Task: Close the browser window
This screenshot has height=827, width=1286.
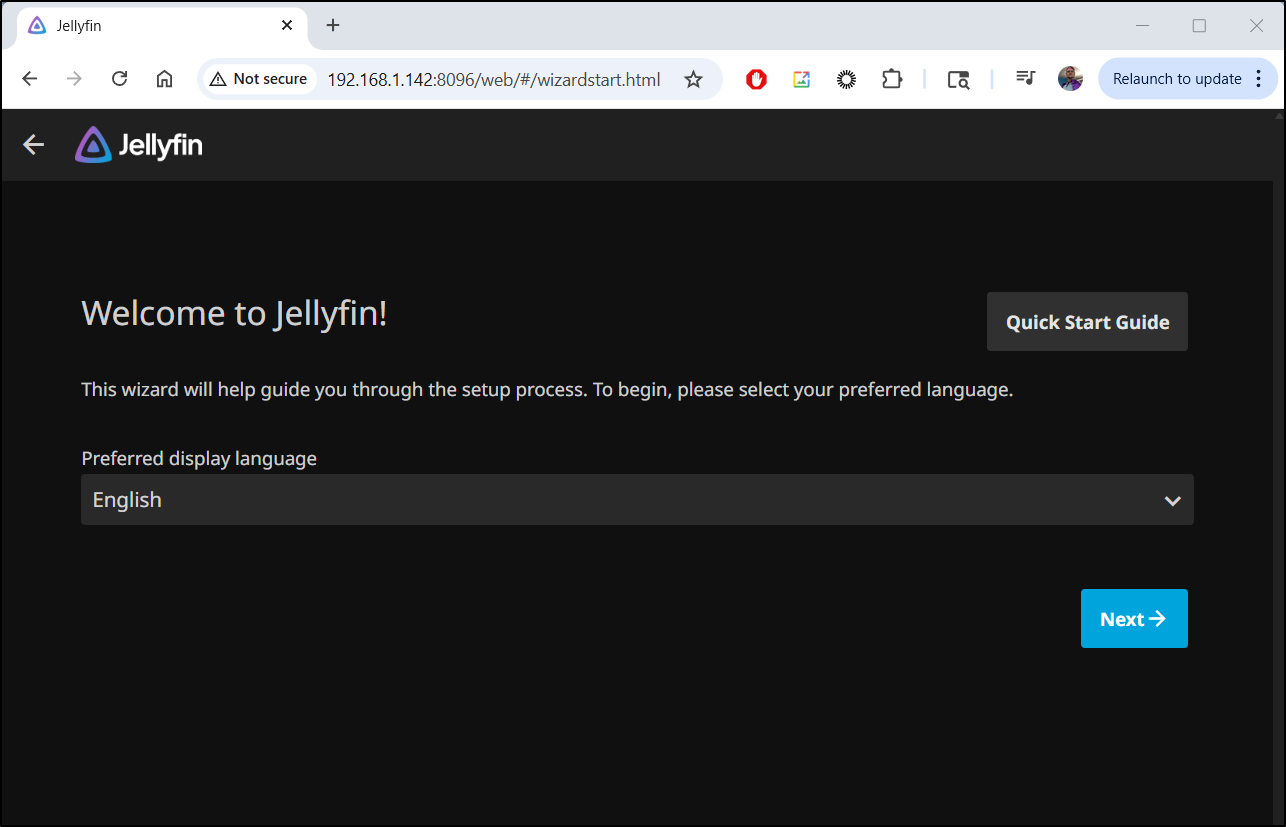Action: pos(1257,26)
